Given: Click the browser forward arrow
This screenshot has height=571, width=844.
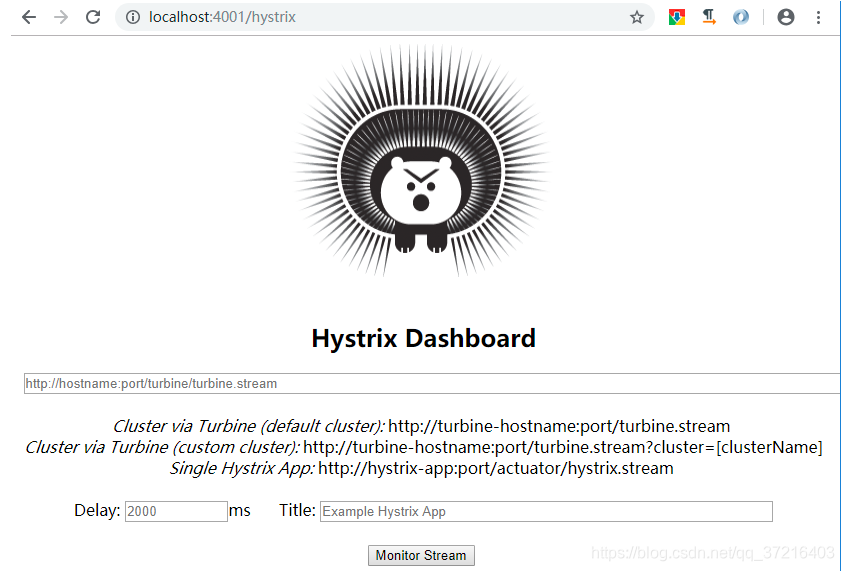Looking at the screenshot, I should 61,17.
